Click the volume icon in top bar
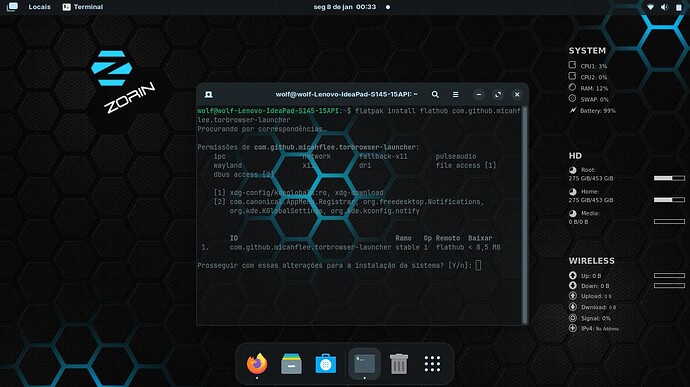This screenshot has width=690, height=387. click(x=664, y=7)
